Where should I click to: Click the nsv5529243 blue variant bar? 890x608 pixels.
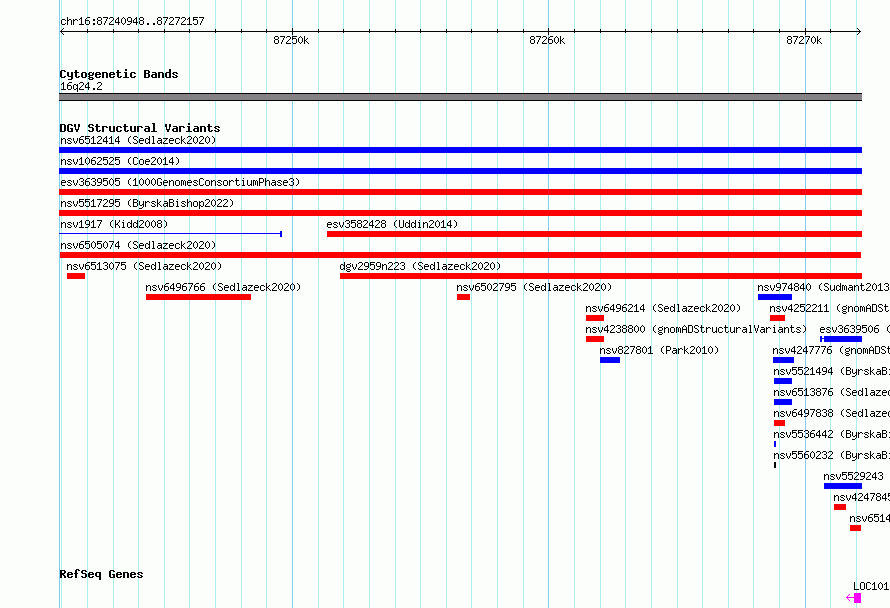click(843, 486)
